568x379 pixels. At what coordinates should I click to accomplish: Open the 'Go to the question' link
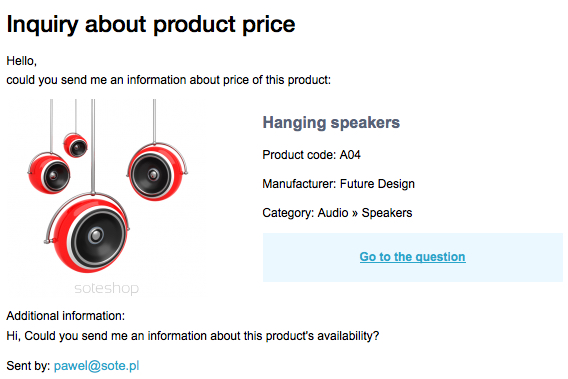click(x=412, y=257)
